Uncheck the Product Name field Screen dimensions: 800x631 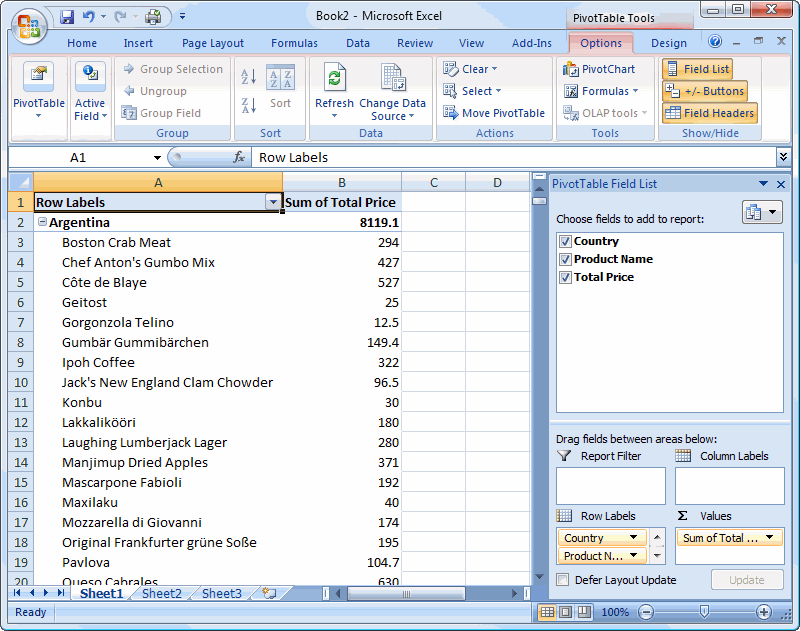pos(565,259)
